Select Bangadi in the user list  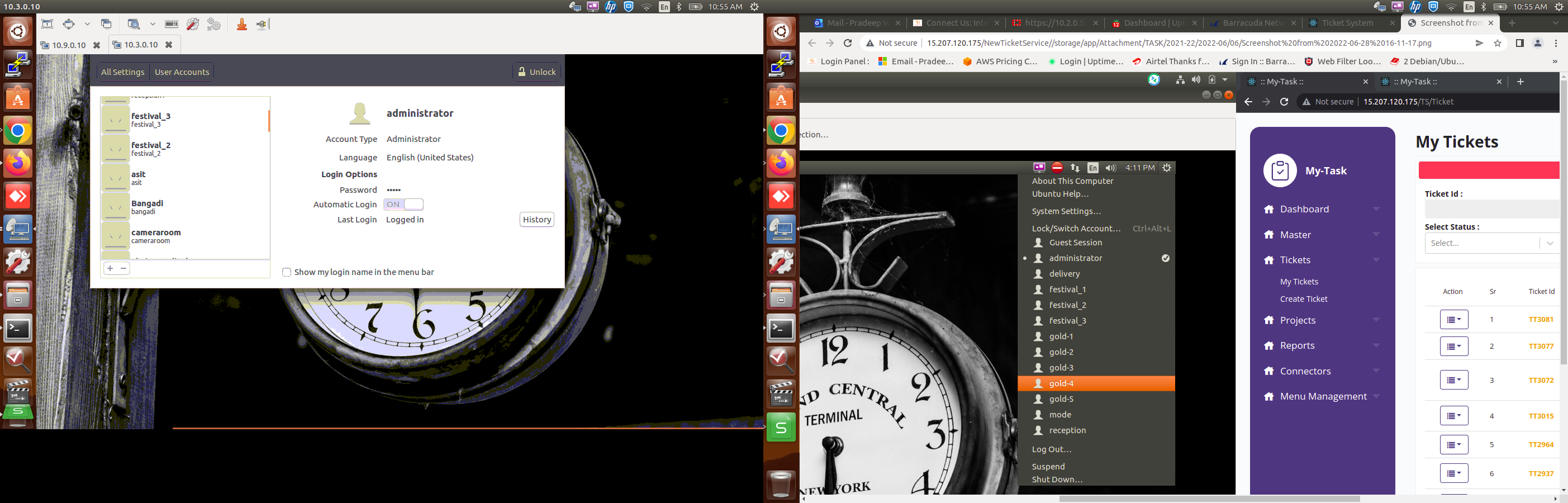coord(184,207)
